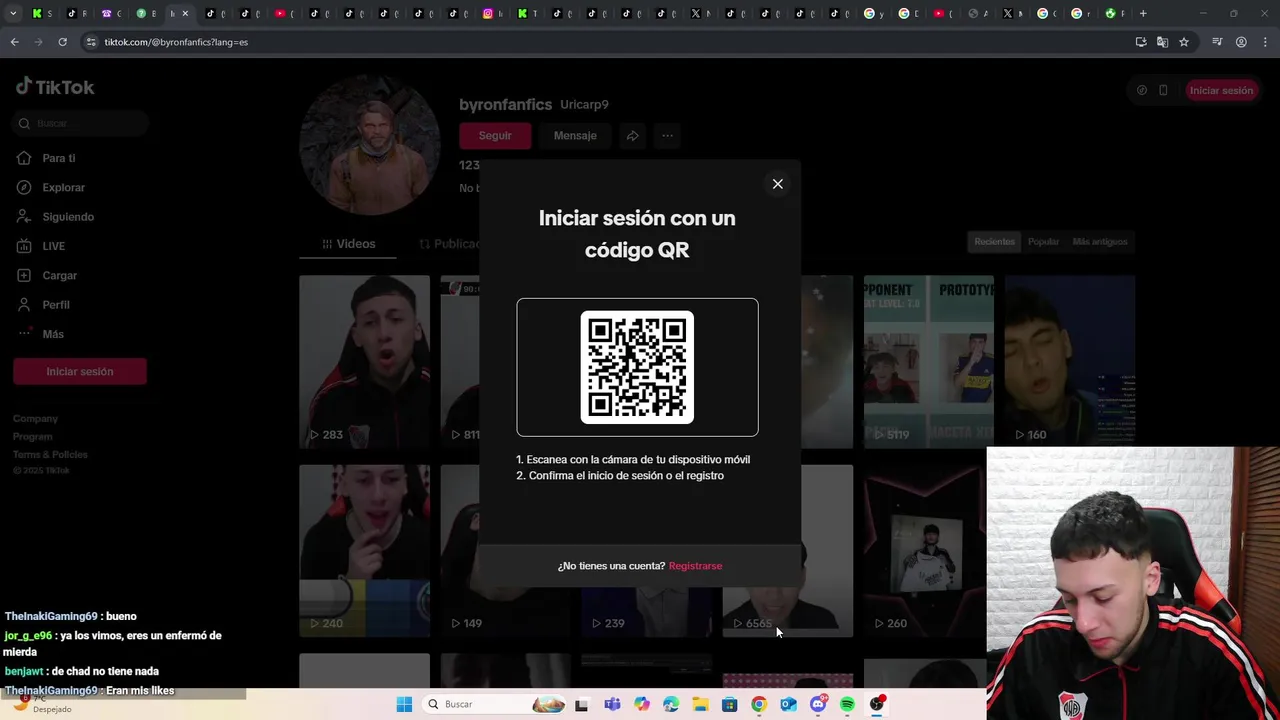The width and height of the screenshot is (1280, 720).
Task: Sort videos by Popular
Action: coord(1043,242)
